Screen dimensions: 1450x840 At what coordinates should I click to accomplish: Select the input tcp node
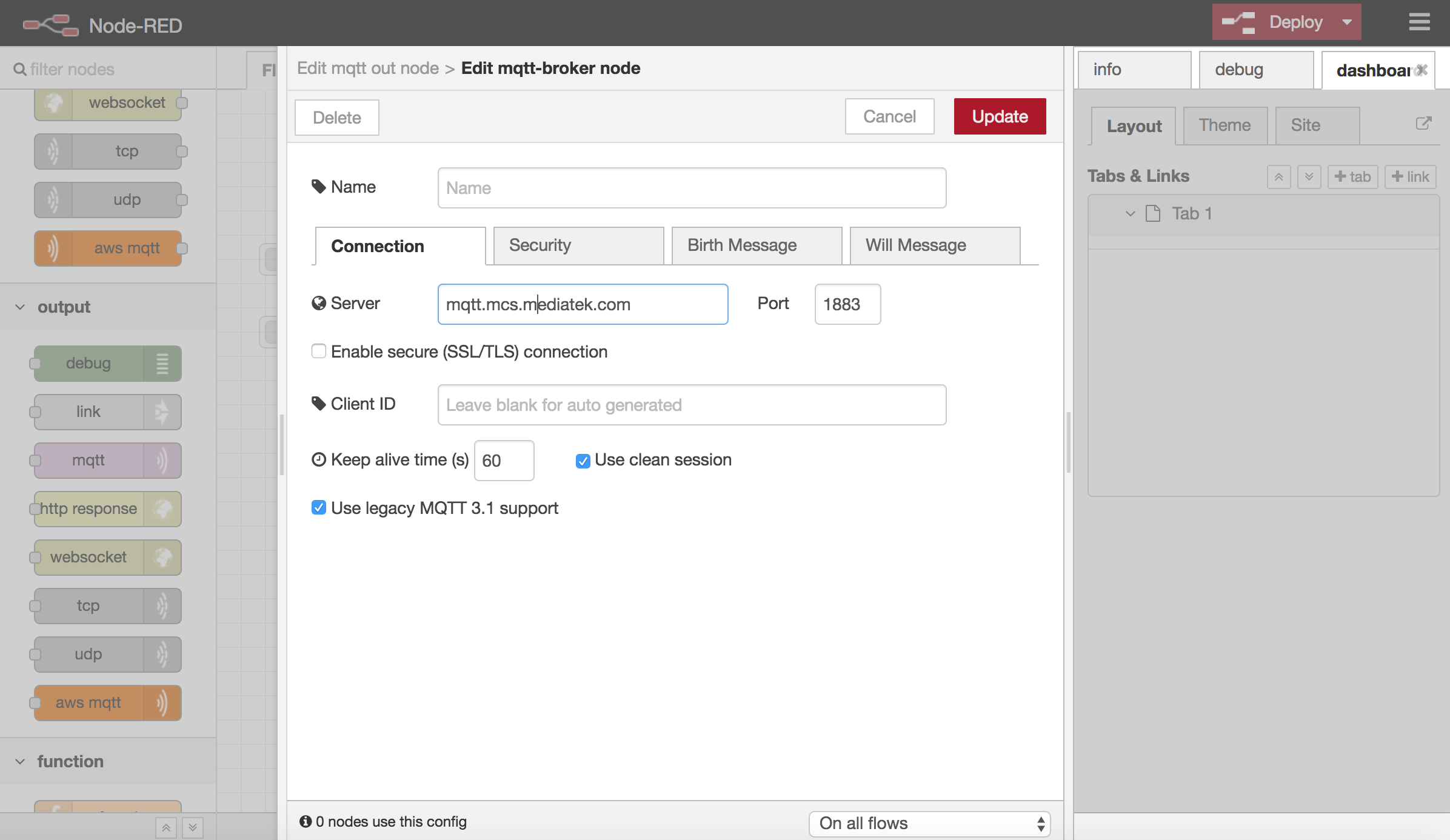click(x=108, y=151)
